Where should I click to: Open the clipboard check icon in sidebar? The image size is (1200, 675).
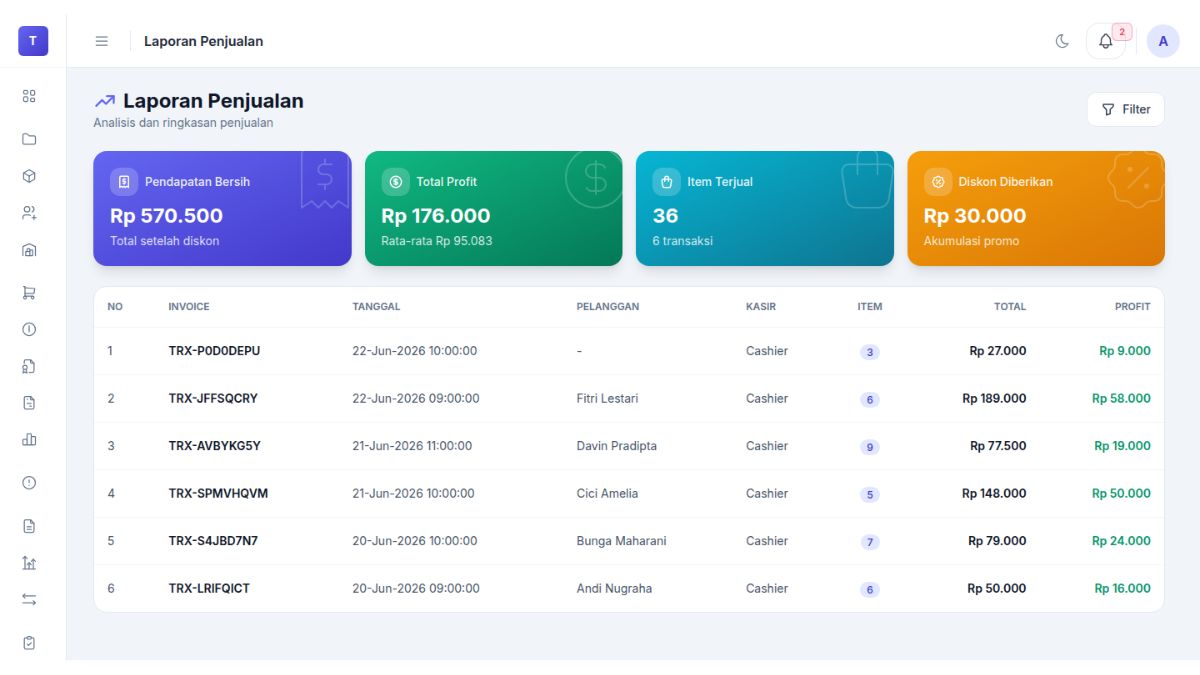click(29, 643)
